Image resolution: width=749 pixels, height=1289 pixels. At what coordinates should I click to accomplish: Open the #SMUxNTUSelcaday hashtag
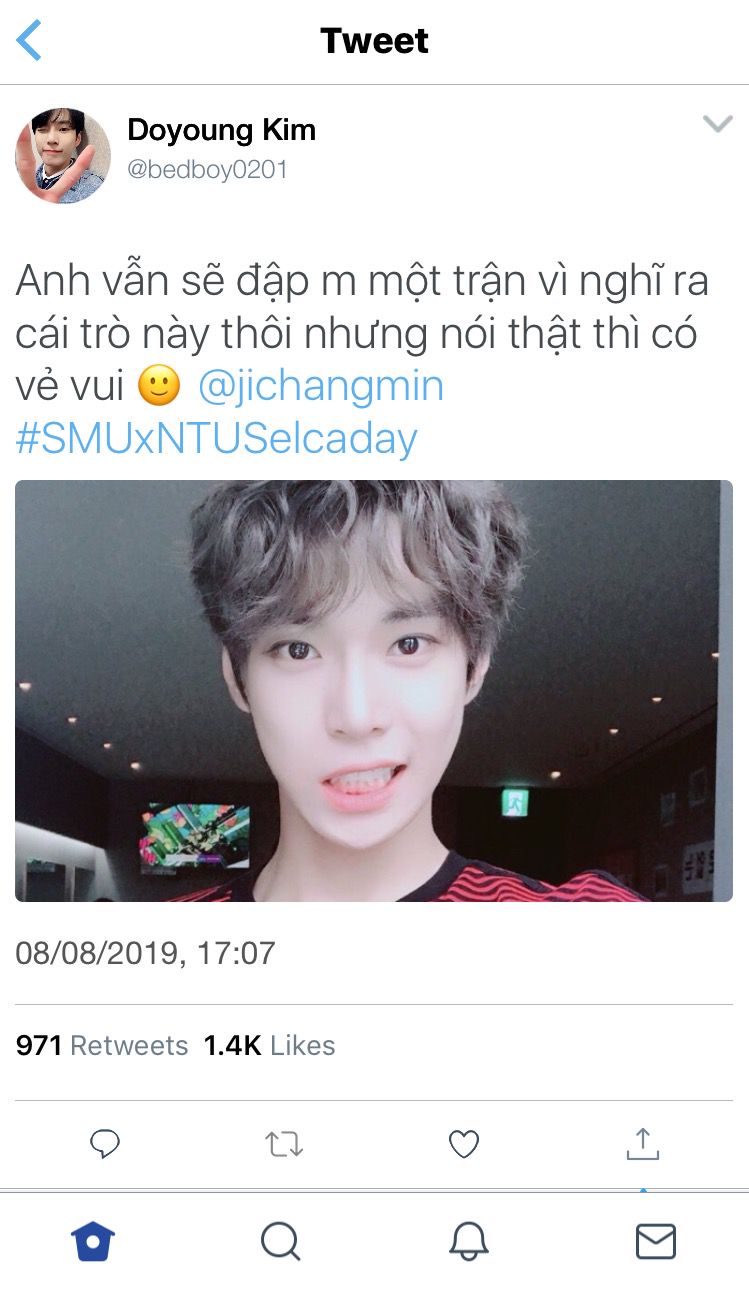tap(216, 438)
